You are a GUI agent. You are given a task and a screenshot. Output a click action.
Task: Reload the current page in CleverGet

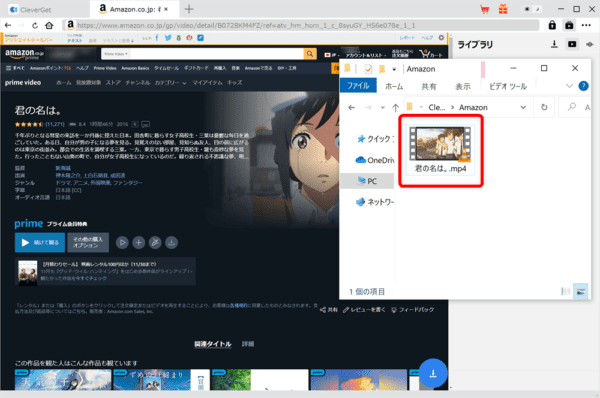pyautogui.click(x=35, y=25)
